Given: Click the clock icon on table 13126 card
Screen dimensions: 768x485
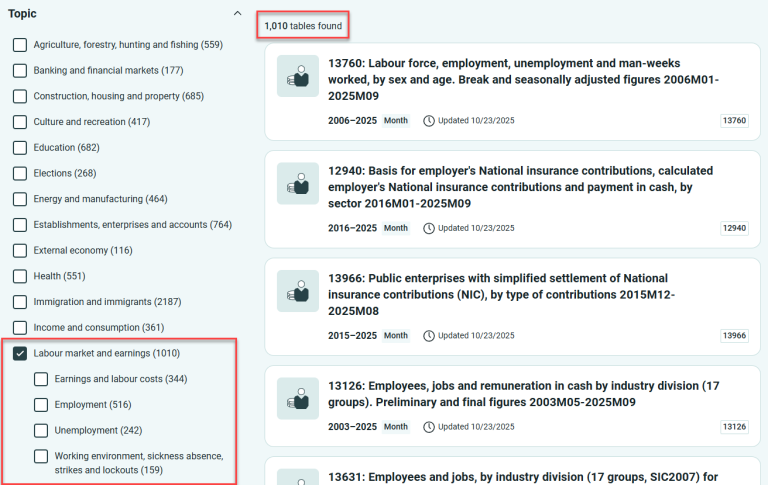Looking at the screenshot, I should [429, 427].
